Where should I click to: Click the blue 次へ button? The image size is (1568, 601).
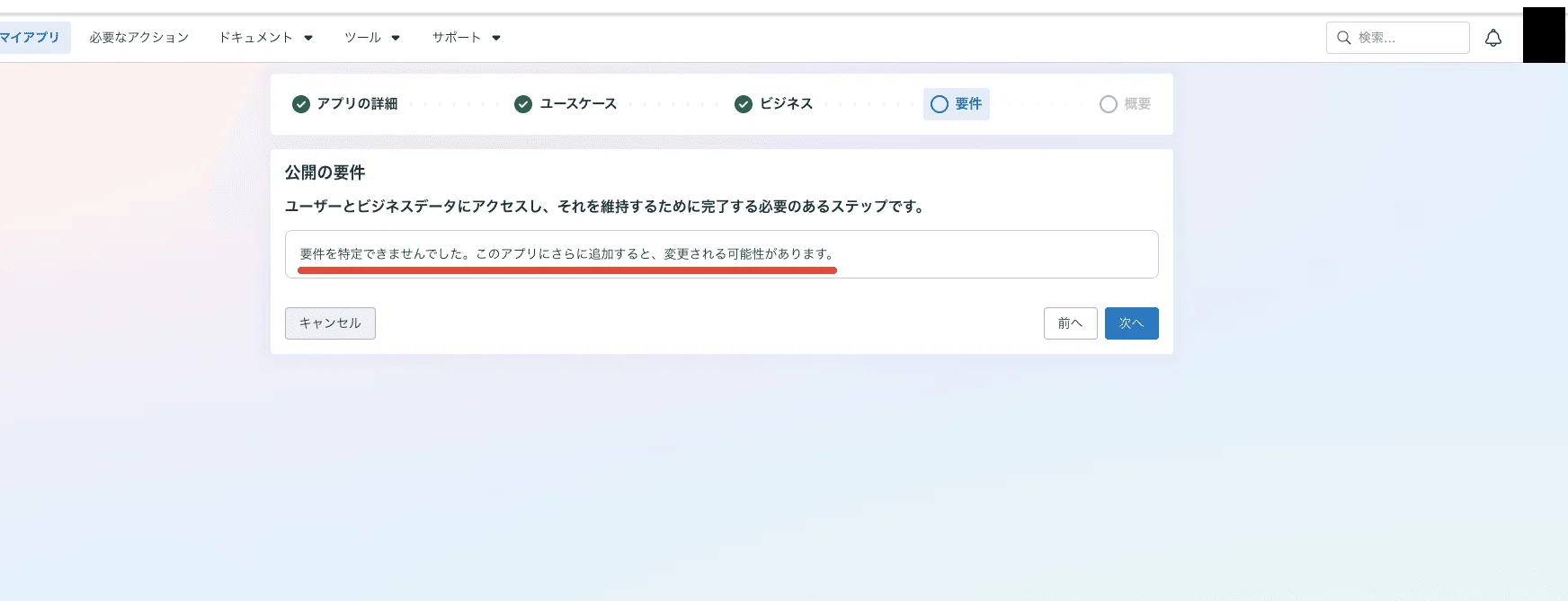(x=1131, y=323)
